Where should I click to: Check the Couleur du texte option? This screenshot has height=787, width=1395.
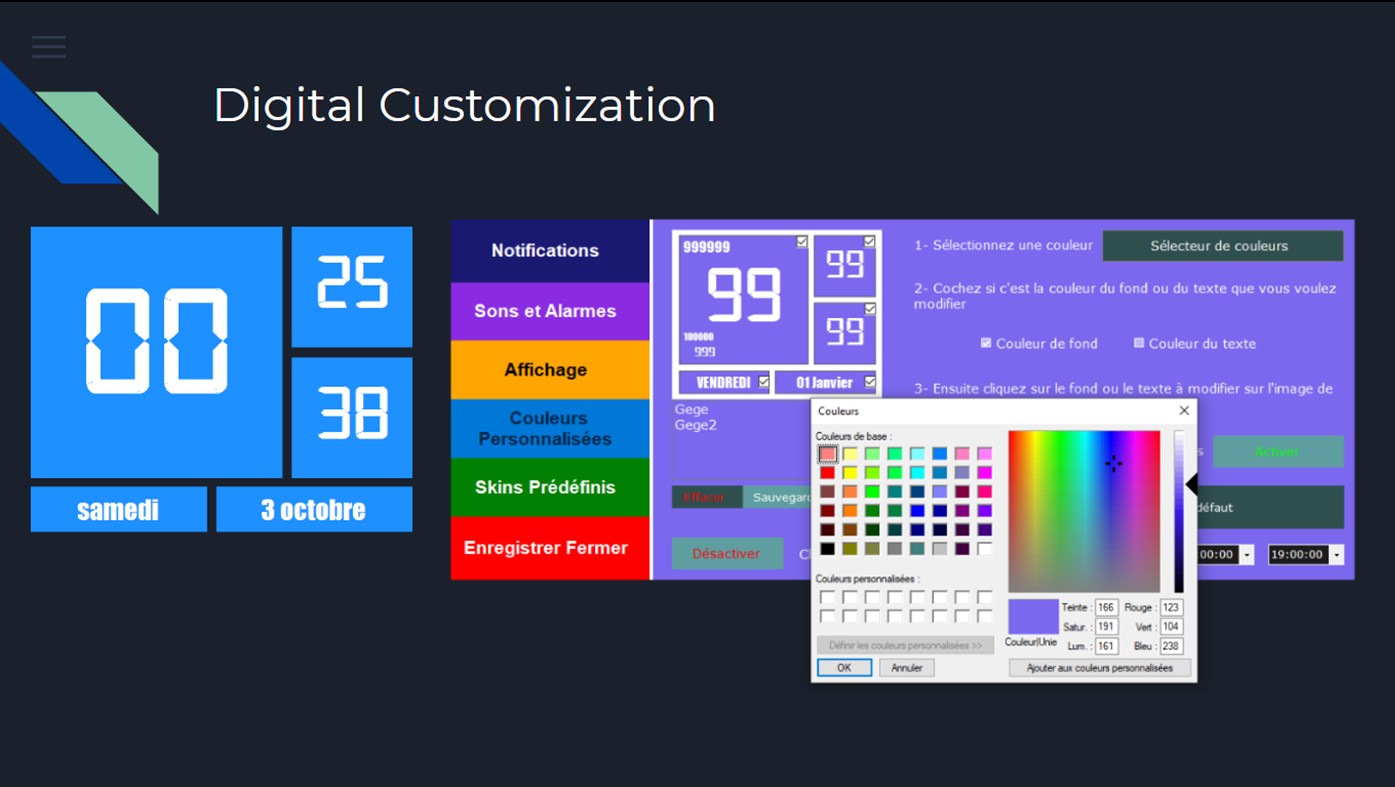1139,343
